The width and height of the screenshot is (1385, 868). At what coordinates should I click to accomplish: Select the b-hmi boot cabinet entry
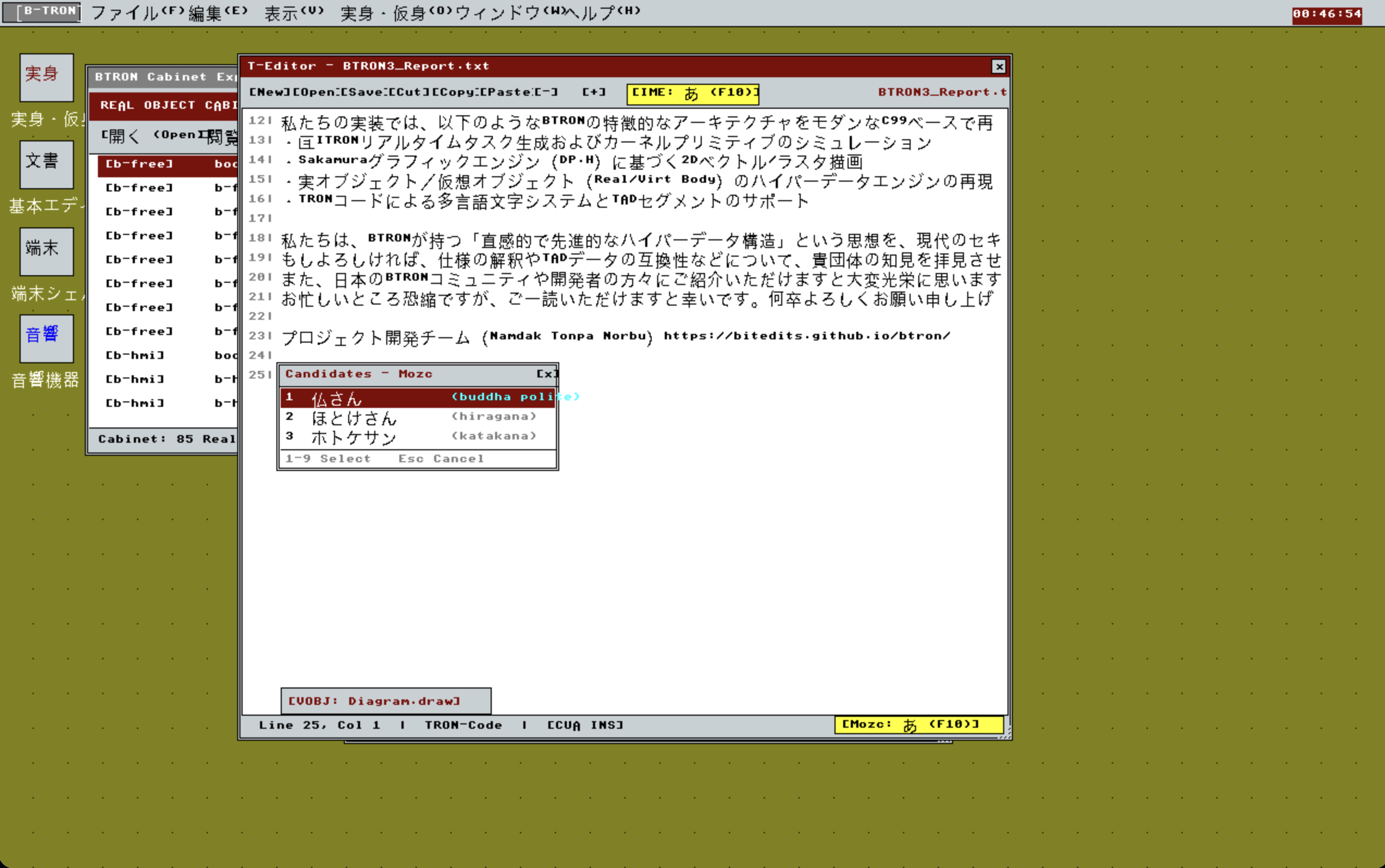click(x=168, y=355)
